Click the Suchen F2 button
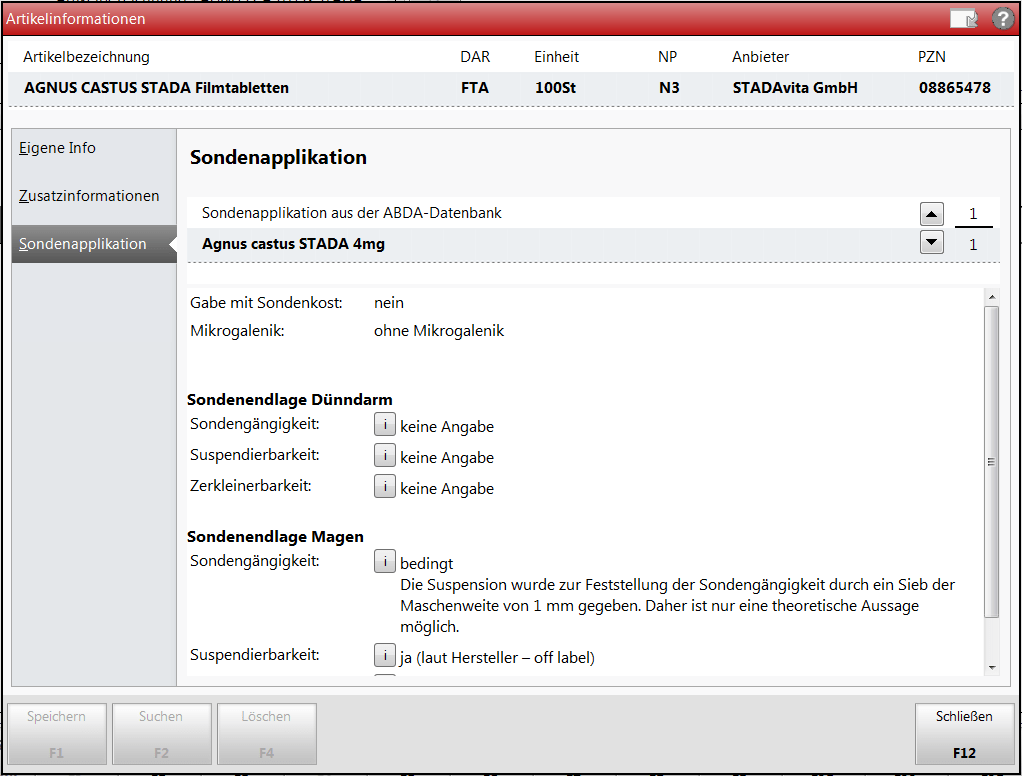This screenshot has width=1022, height=776. pos(162,734)
